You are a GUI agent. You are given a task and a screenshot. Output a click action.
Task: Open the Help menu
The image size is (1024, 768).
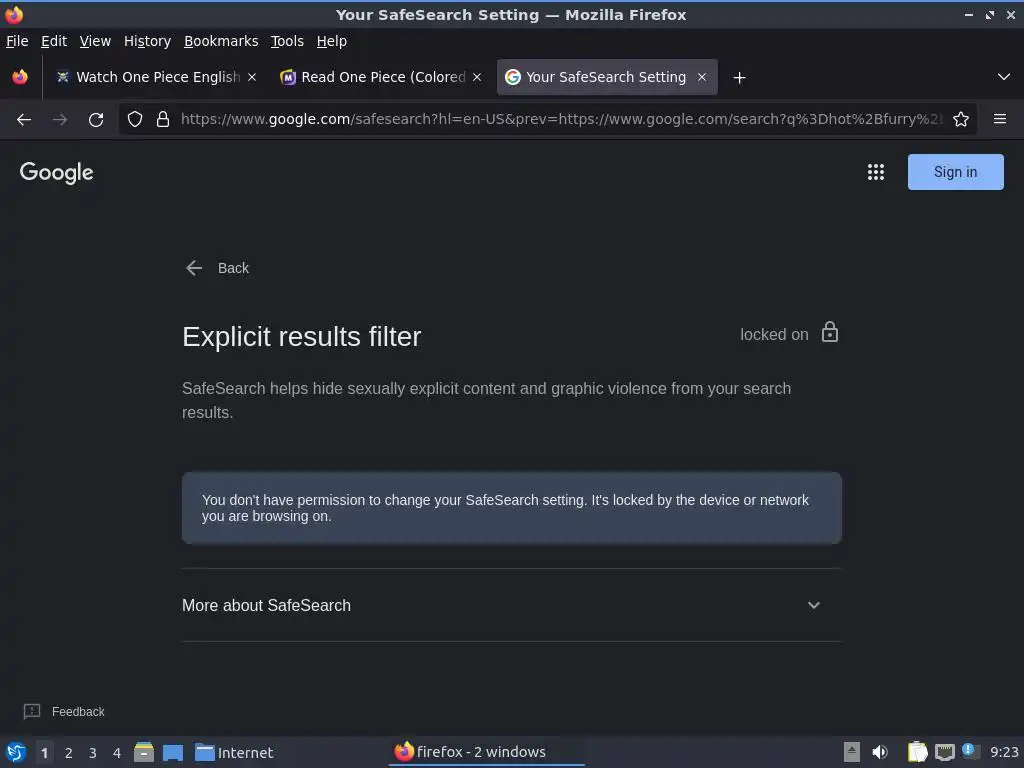[331, 41]
